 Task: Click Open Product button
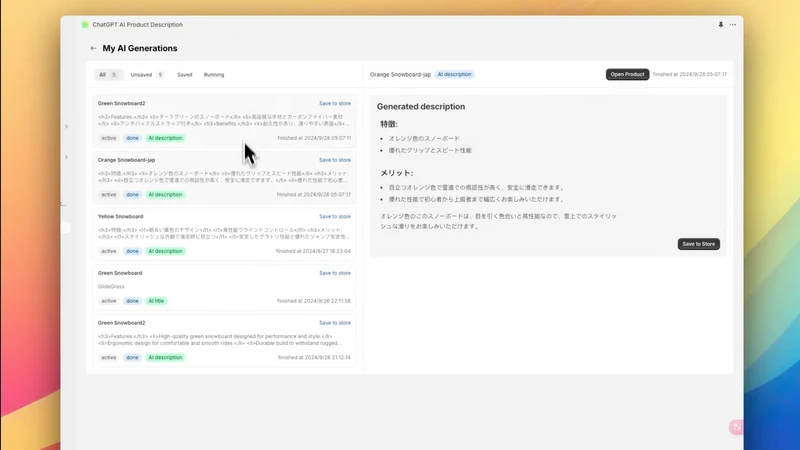627,74
